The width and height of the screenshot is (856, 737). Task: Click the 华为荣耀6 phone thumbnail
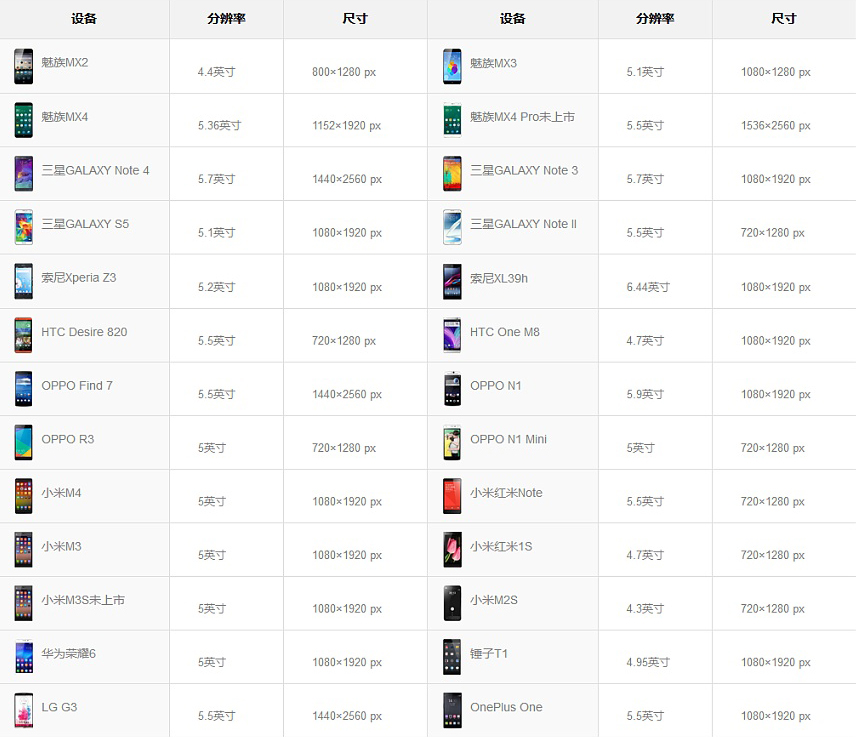click(x=23, y=657)
